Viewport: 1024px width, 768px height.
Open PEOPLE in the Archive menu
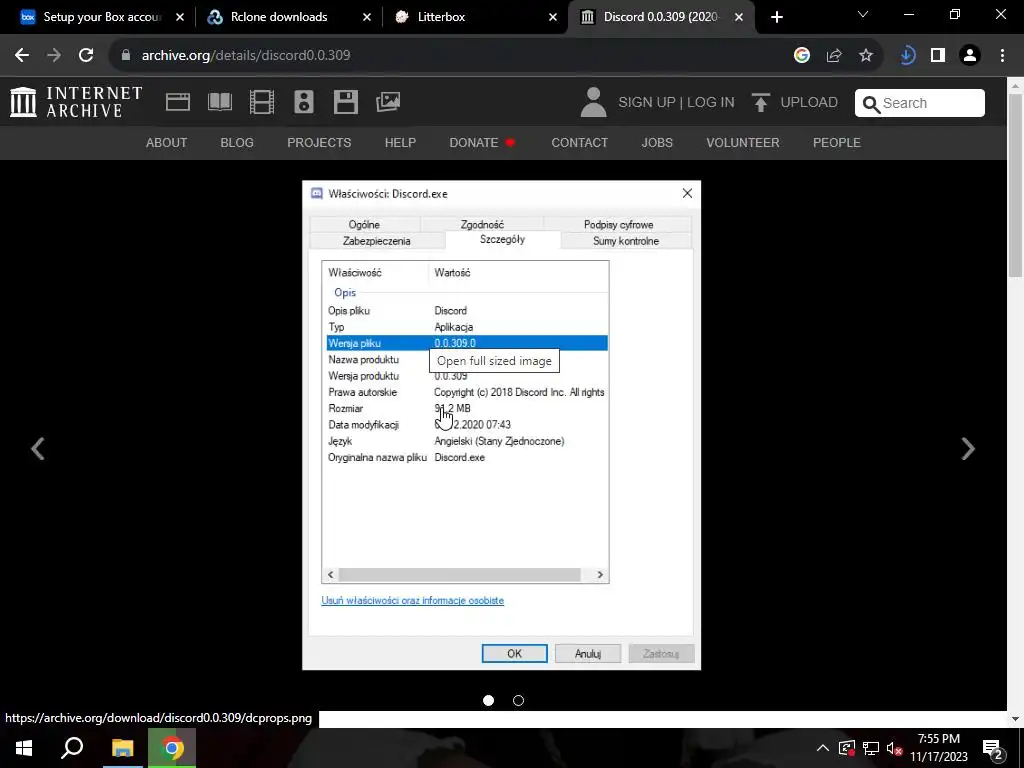[x=837, y=142]
